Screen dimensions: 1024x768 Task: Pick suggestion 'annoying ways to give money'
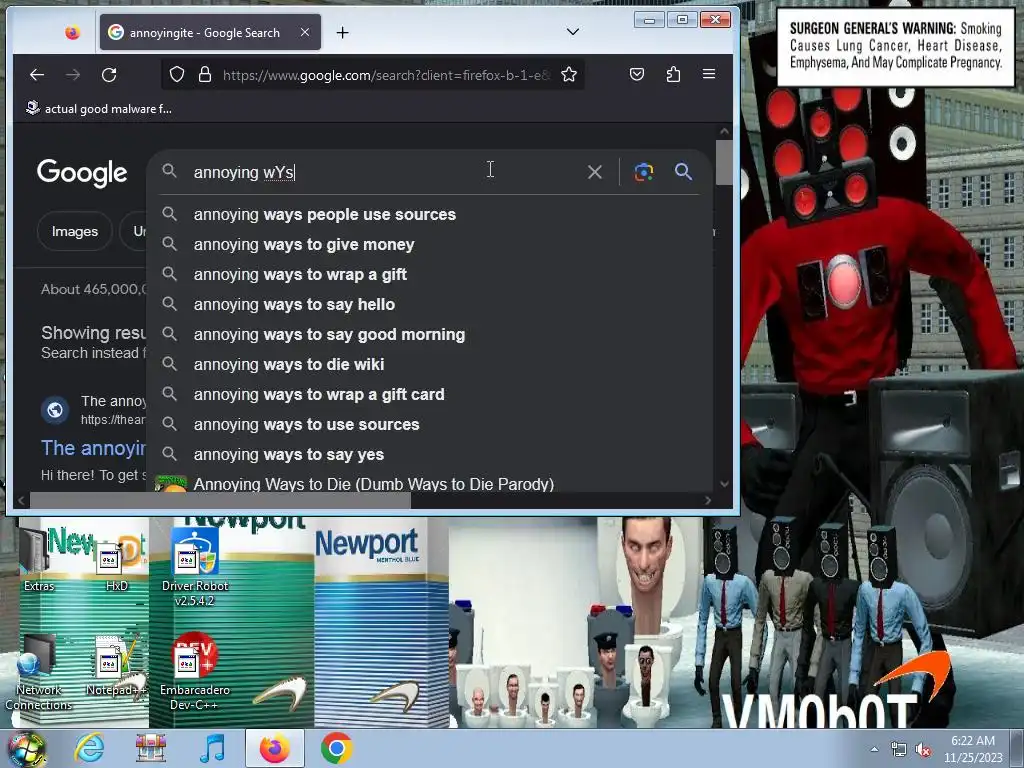(x=429, y=244)
